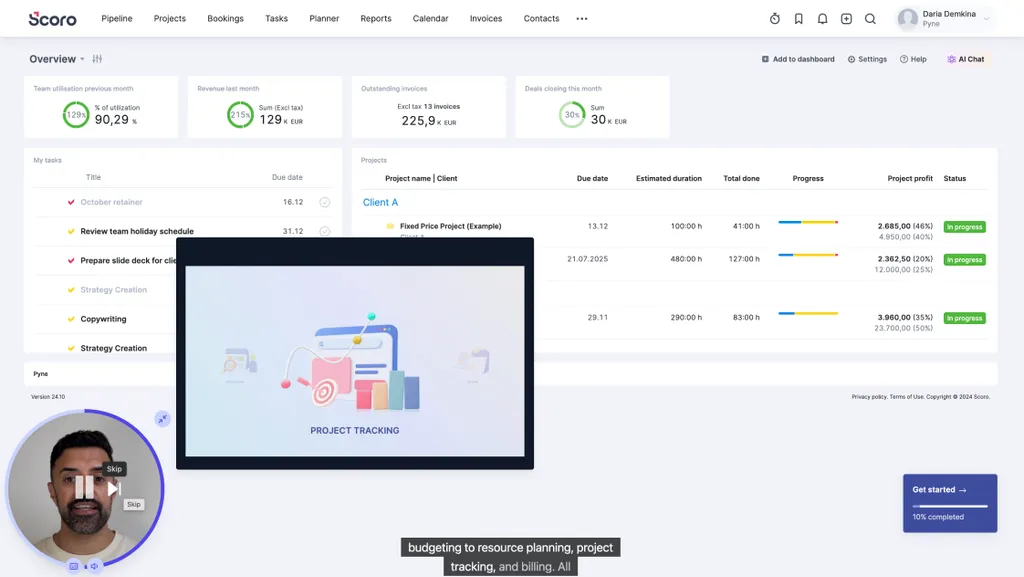Minimize the video bubble with collapse icon

[x=163, y=419]
